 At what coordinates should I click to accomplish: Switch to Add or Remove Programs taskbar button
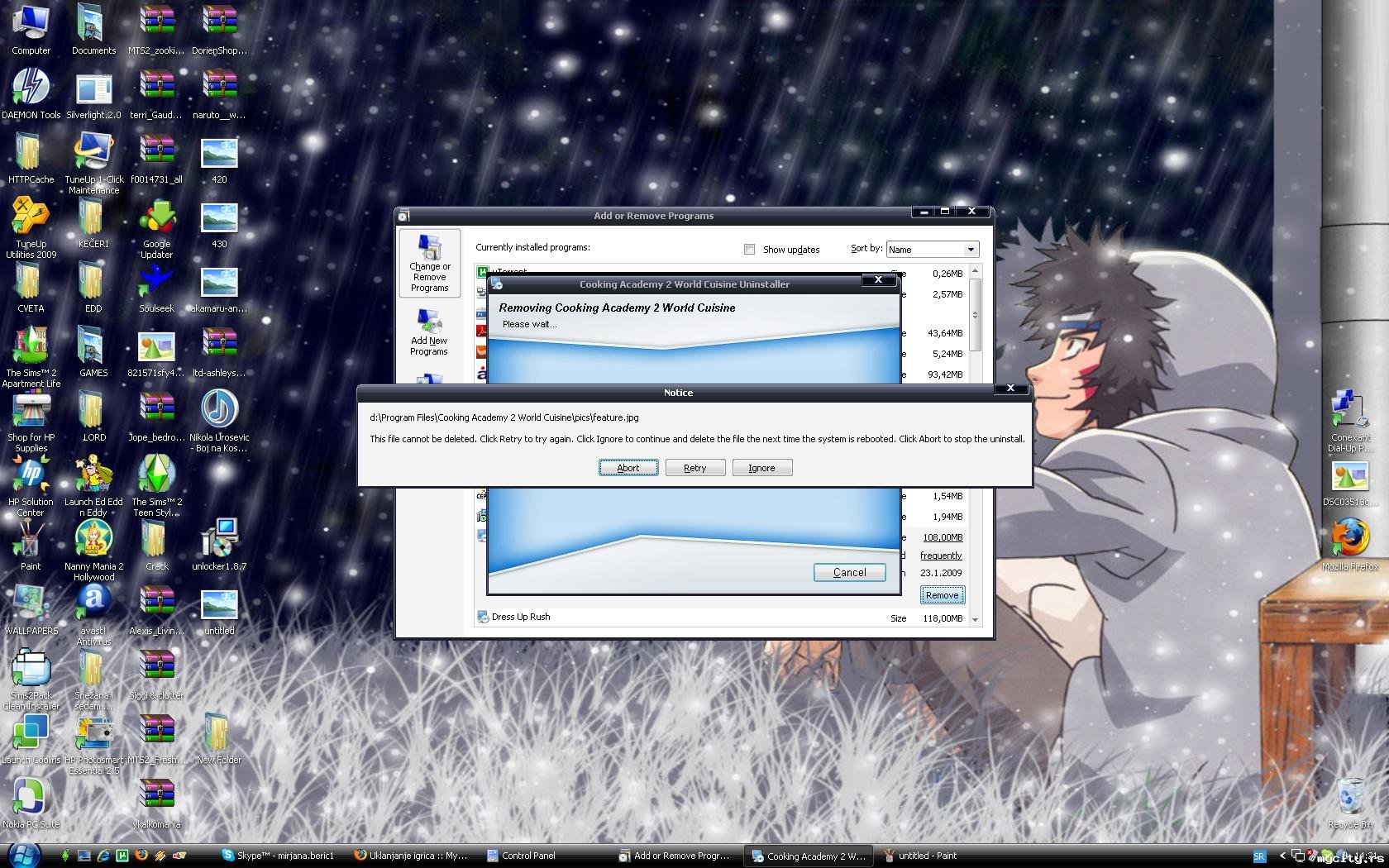pyautogui.click(x=675, y=856)
